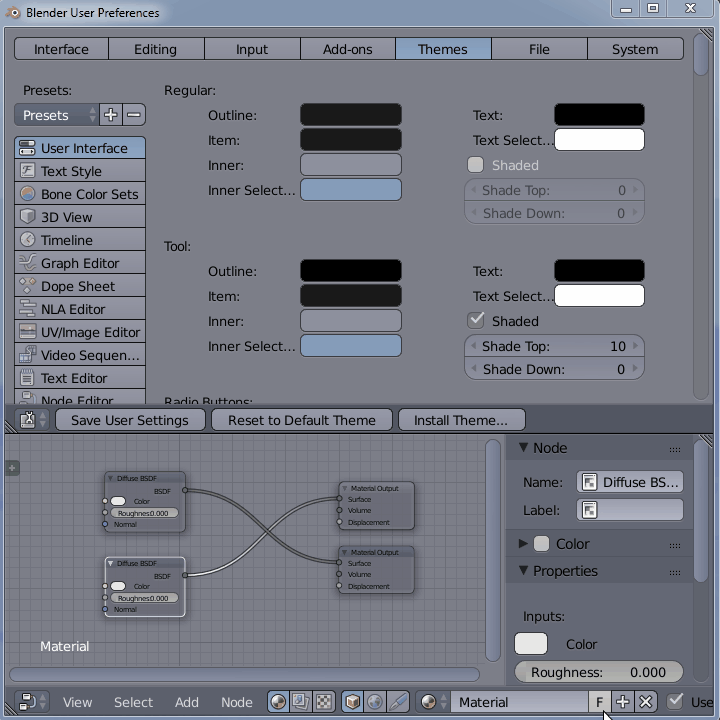Click node Name field Diffuse BS...
Viewport: 720px width, 720px height.
(x=630, y=482)
